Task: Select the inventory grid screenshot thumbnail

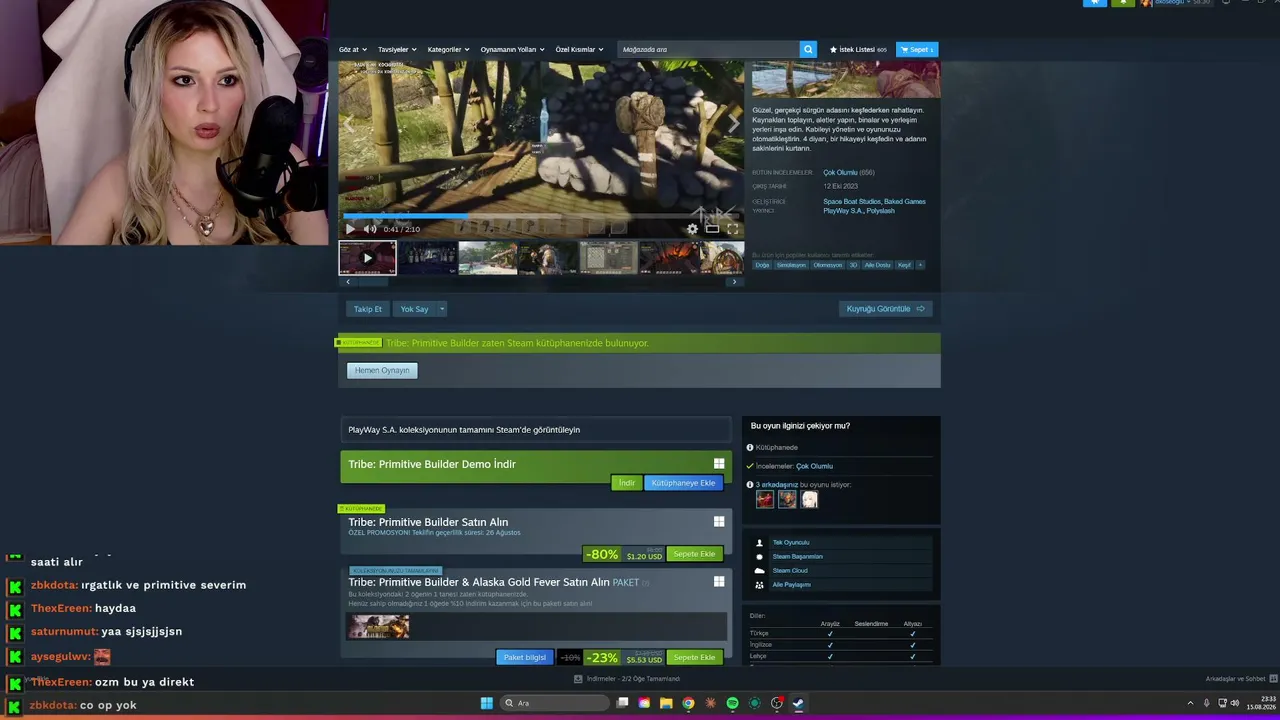Action: click(608, 257)
